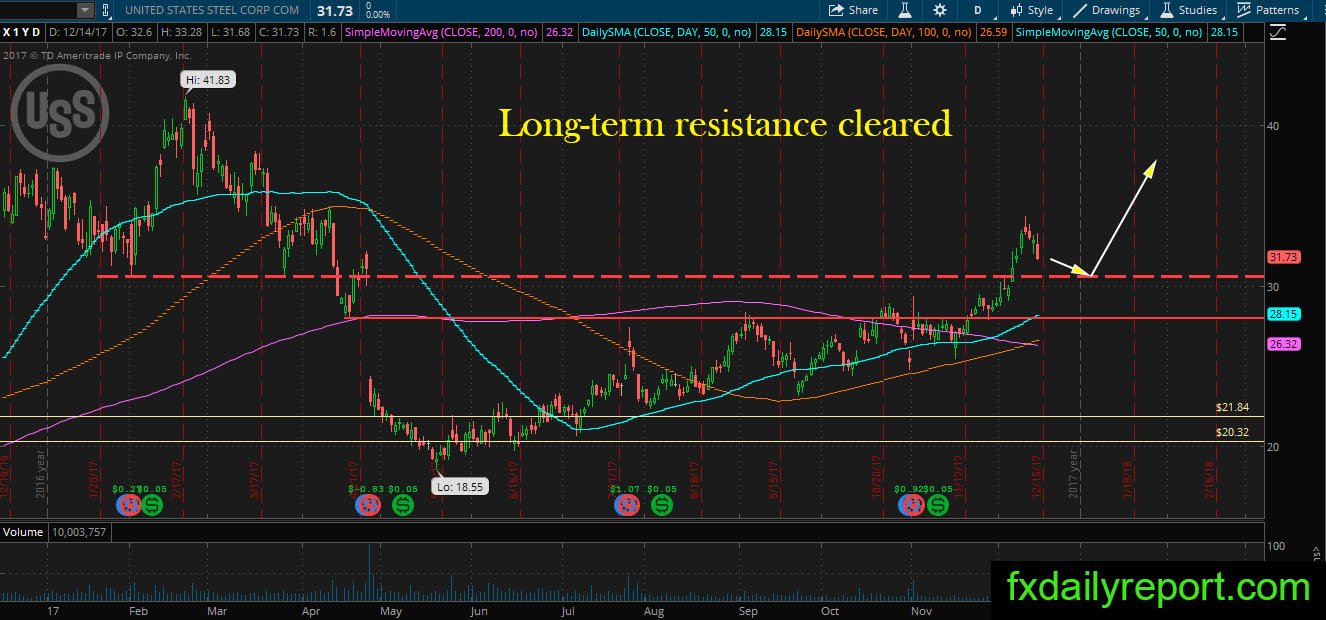Click the Sep label on time axis

click(748, 609)
